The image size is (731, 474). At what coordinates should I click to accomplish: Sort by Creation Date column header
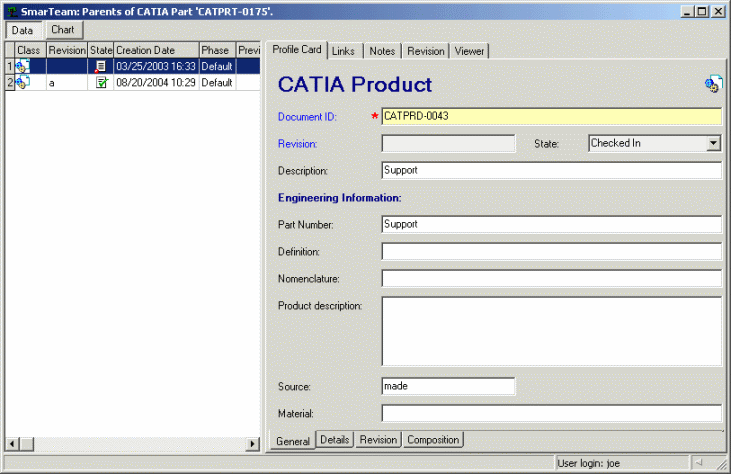pyautogui.click(x=156, y=50)
